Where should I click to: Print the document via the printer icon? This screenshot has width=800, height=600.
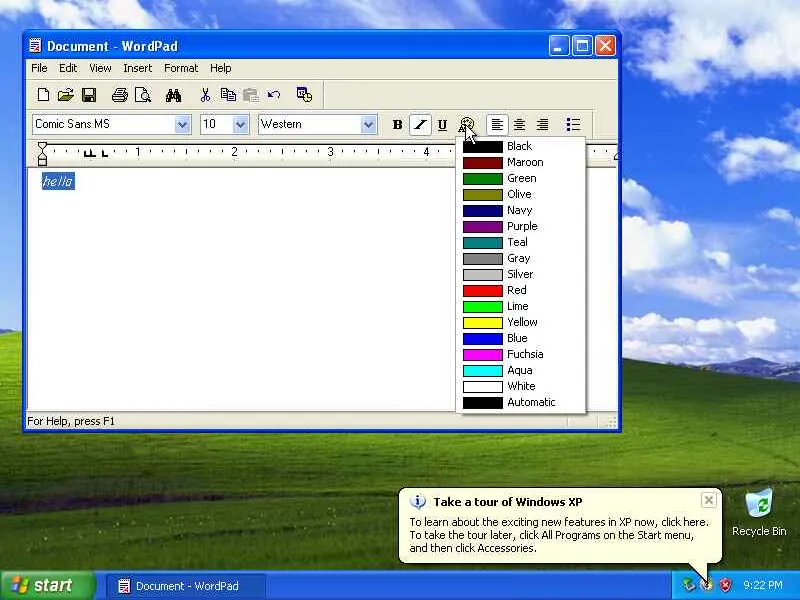tap(120, 95)
